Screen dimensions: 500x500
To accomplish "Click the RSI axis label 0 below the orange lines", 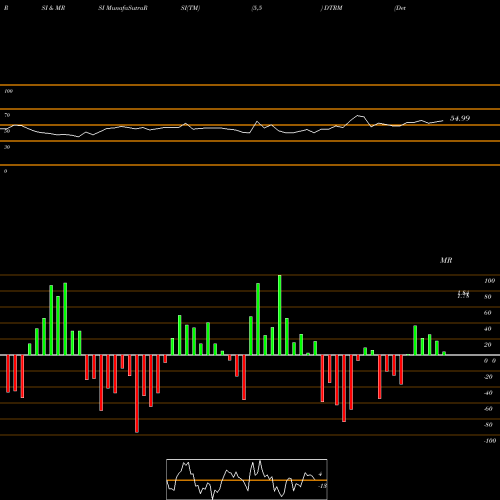I will (x=5, y=171).
